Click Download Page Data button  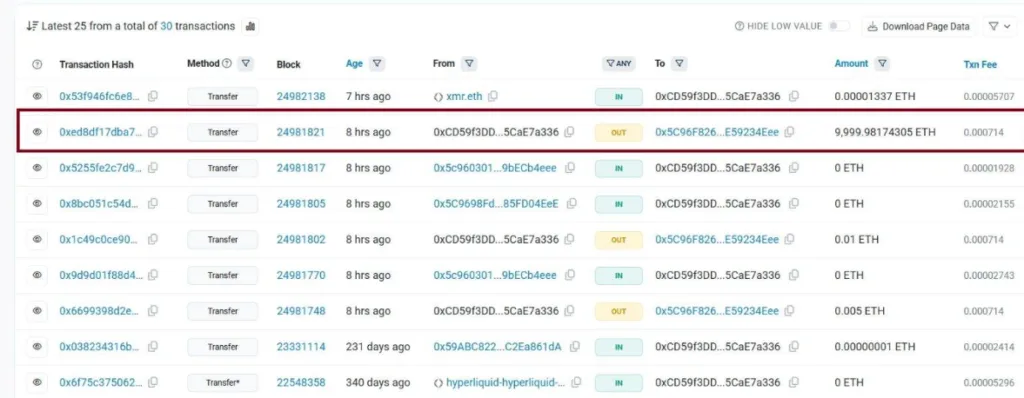pyautogui.click(x=919, y=27)
